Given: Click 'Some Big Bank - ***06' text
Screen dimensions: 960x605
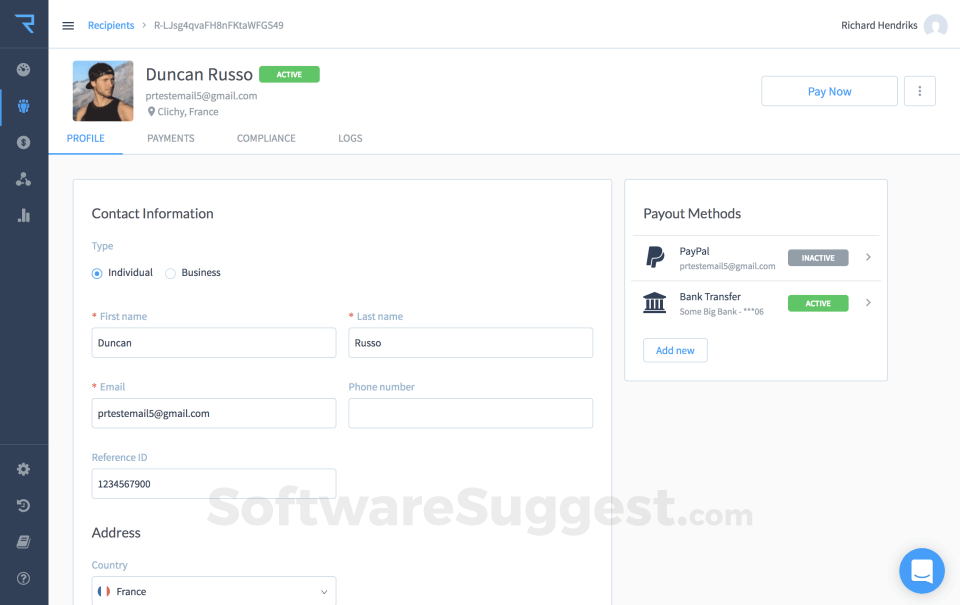Looking at the screenshot, I should pos(721,312).
